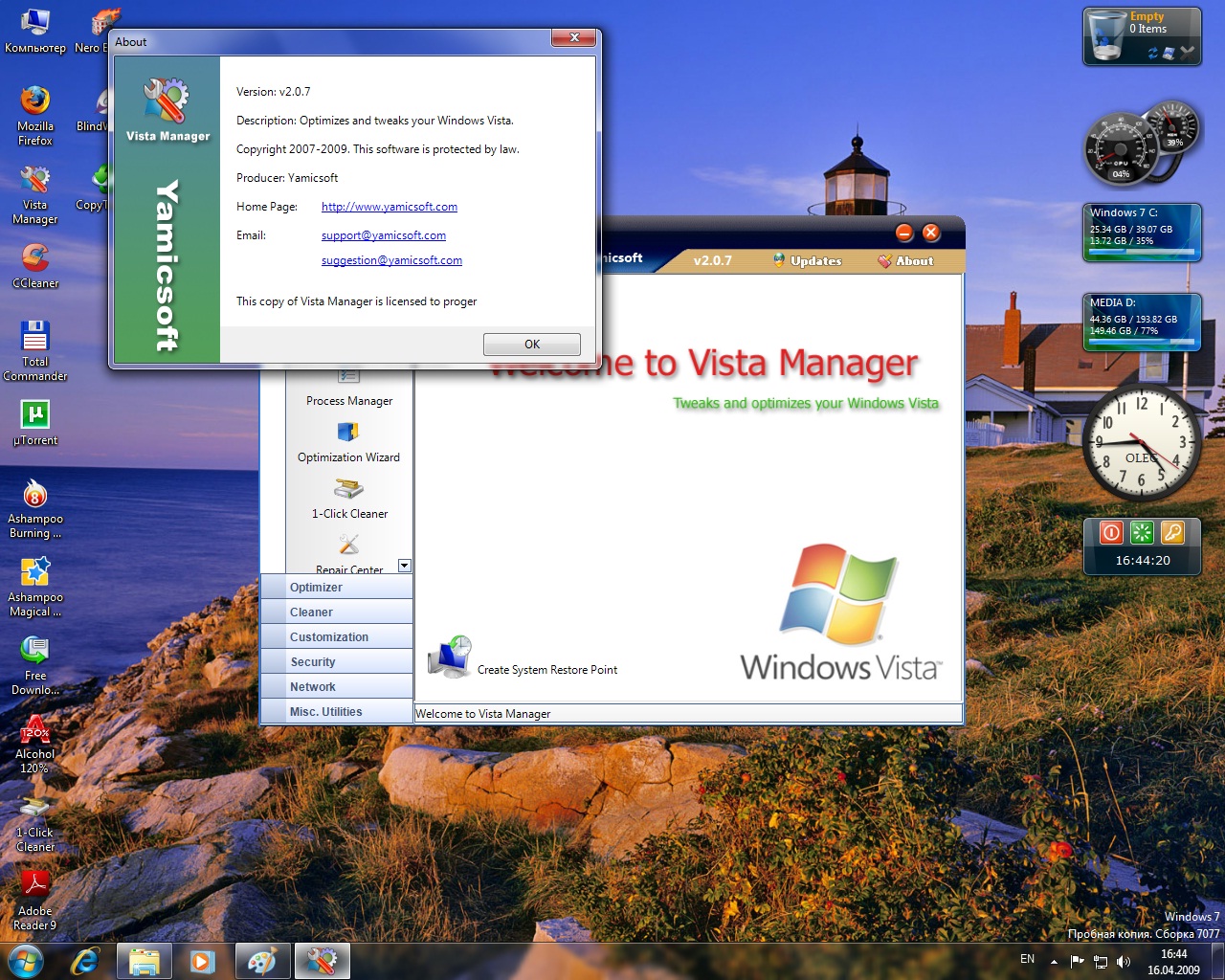This screenshot has width=1225, height=980.
Task: Switch to the Paint taskbar button
Action: coord(262,961)
